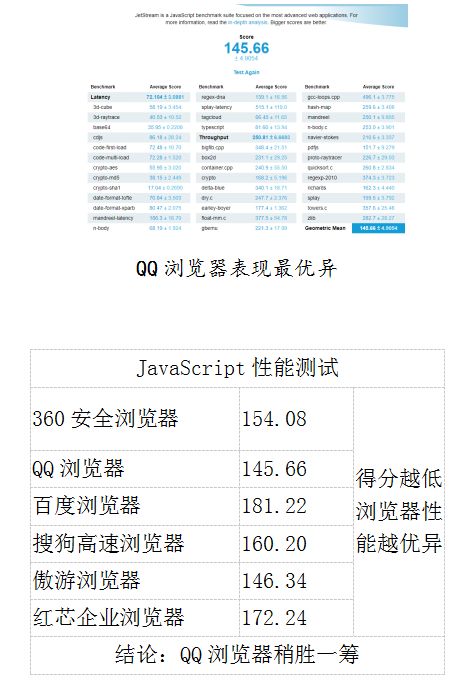Select the 181.22 score cell

point(297,506)
